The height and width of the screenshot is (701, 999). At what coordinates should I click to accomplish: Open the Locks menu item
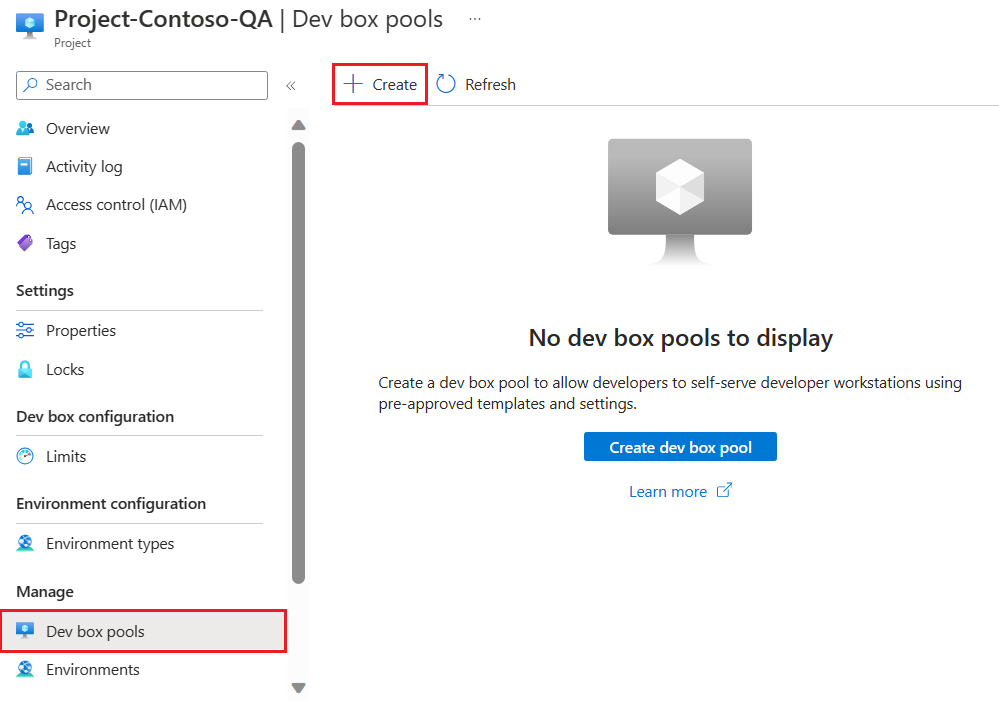[x=65, y=370]
